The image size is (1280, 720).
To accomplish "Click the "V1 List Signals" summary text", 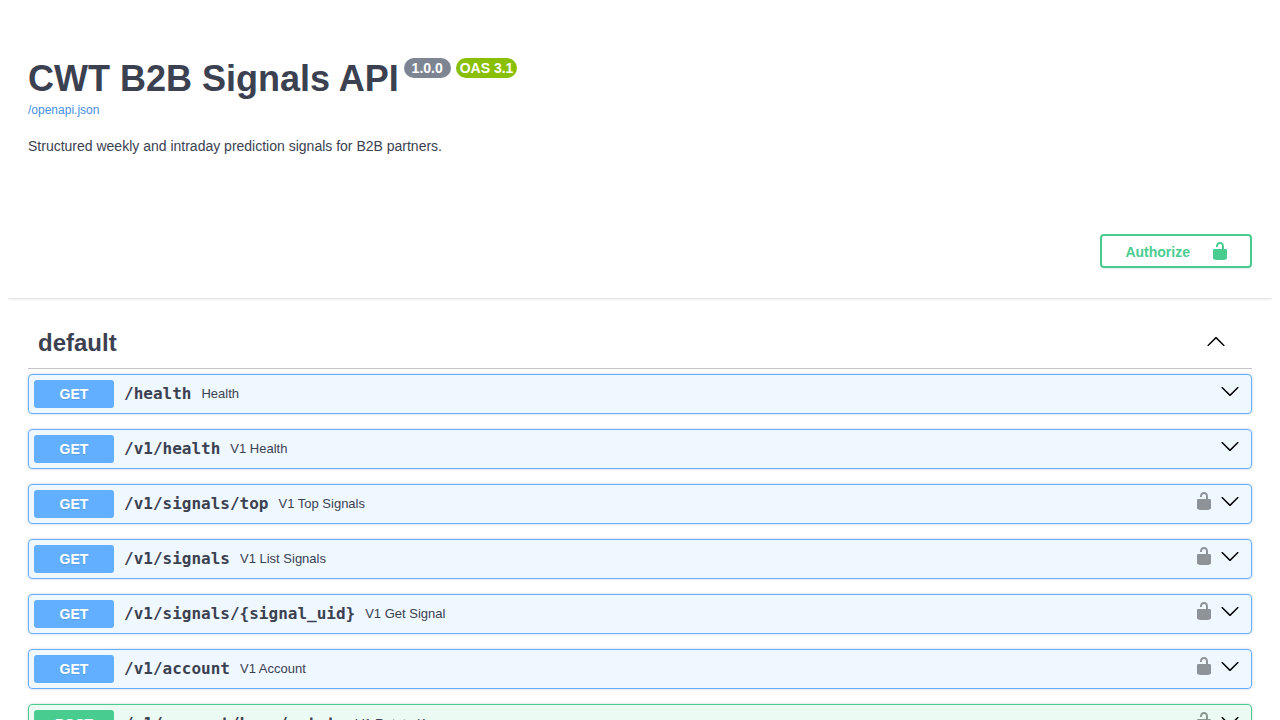I will [x=283, y=559].
